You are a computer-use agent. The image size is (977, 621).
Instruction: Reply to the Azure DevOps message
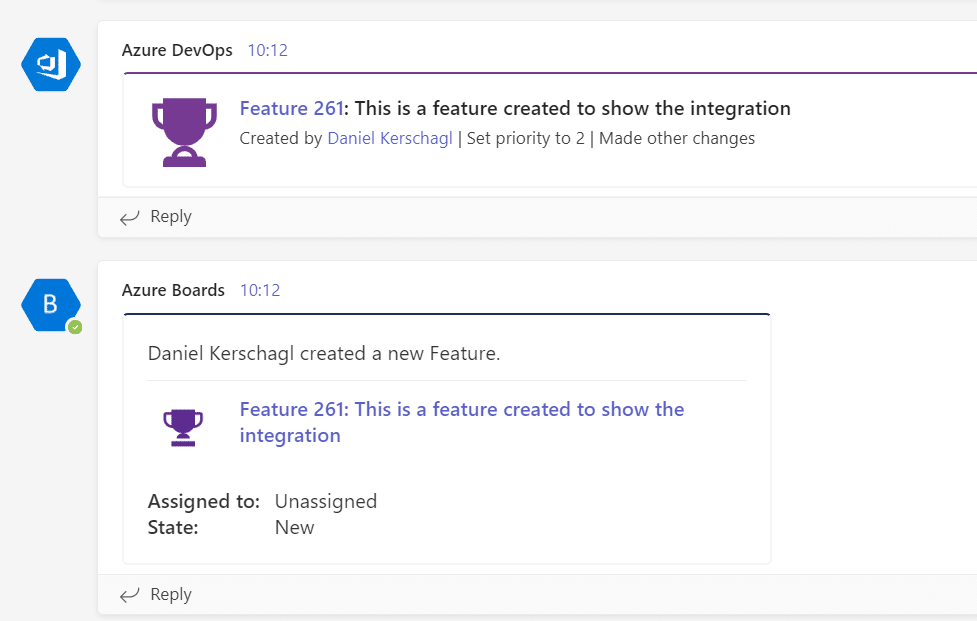click(x=171, y=217)
